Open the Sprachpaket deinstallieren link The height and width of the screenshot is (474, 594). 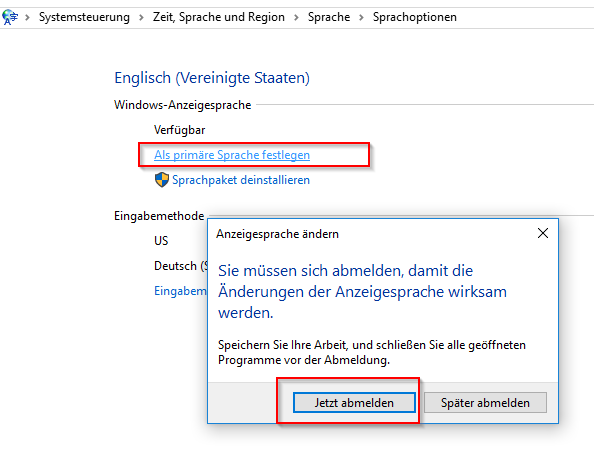coord(241,180)
